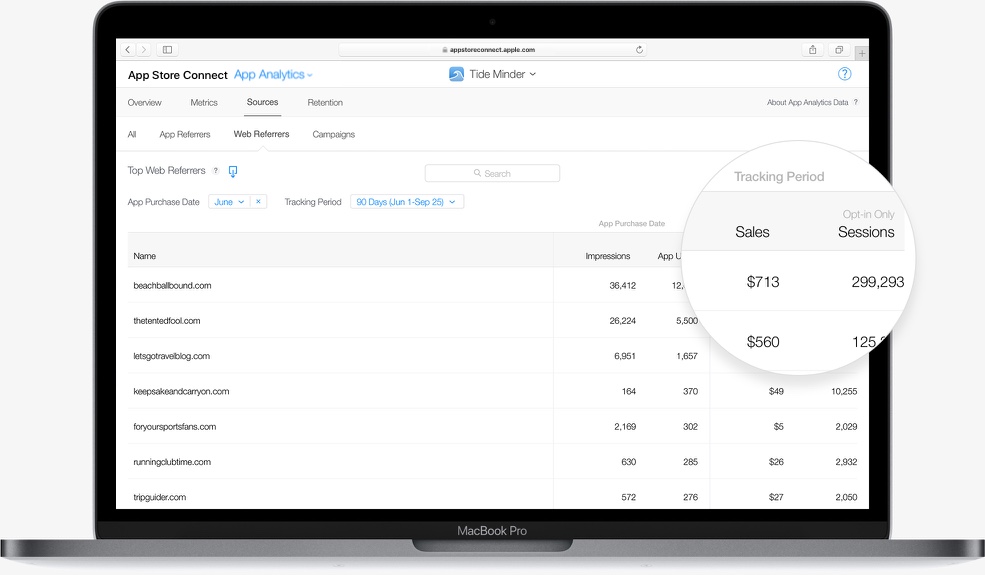Open the Retention tab

pos(325,102)
